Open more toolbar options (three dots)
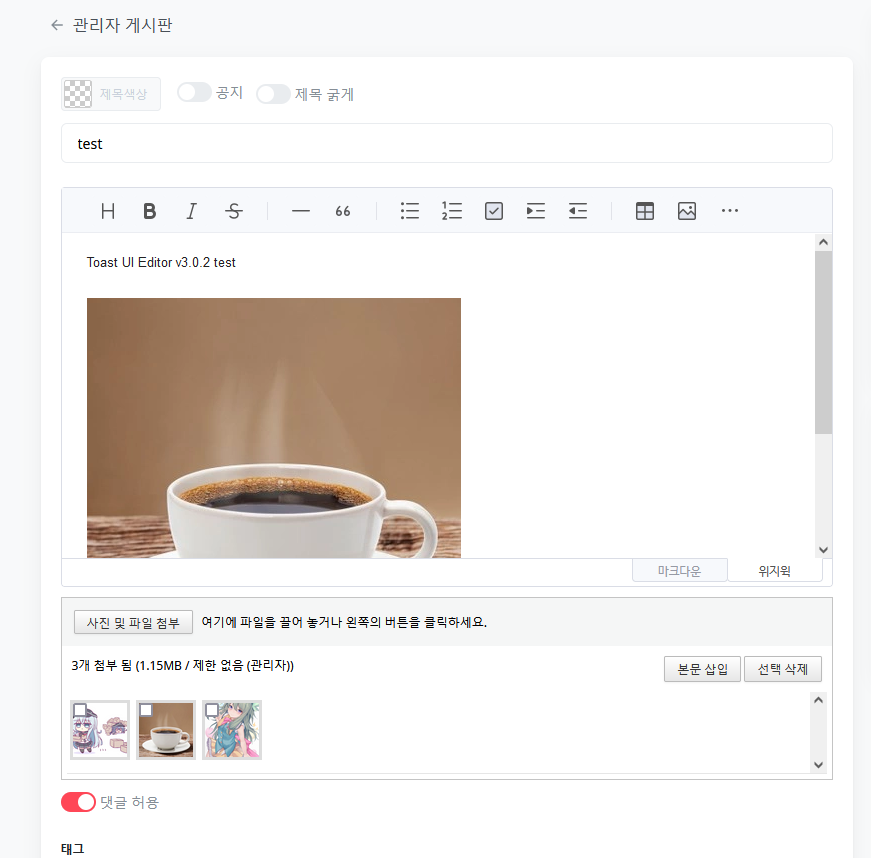The width and height of the screenshot is (871, 858). [x=729, y=211]
